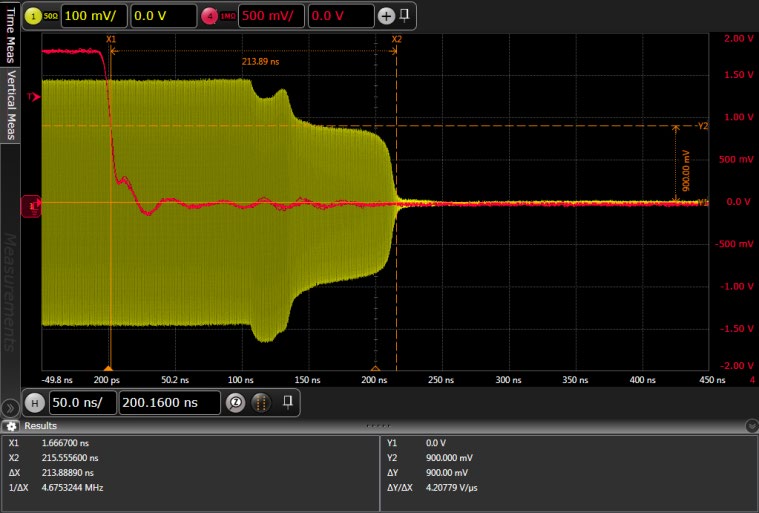Open Results settings gear
The height and width of the screenshot is (513, 759).
(x=13, y=426)
